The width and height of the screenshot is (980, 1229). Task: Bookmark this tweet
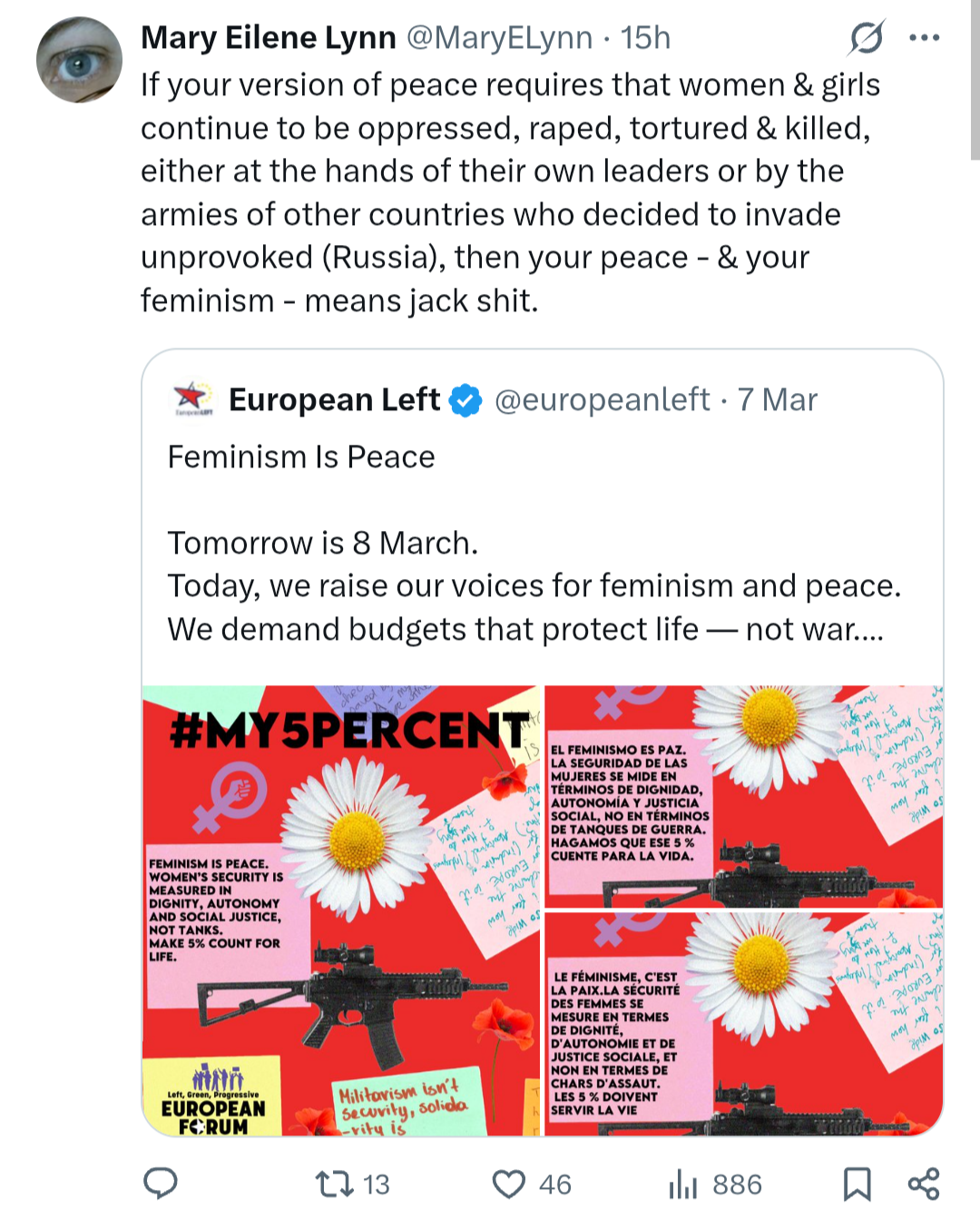(x=857, y=1184)
